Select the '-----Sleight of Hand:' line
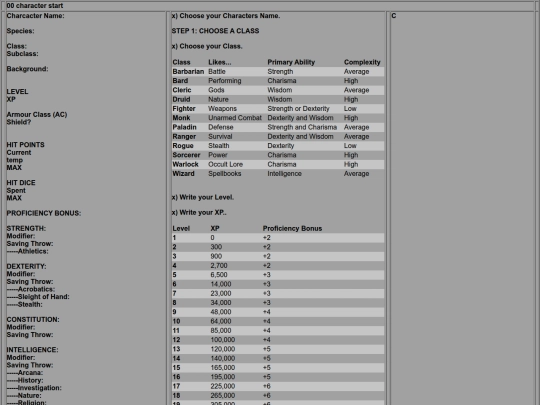The image size is (540, 405). [x=38, y=297]
